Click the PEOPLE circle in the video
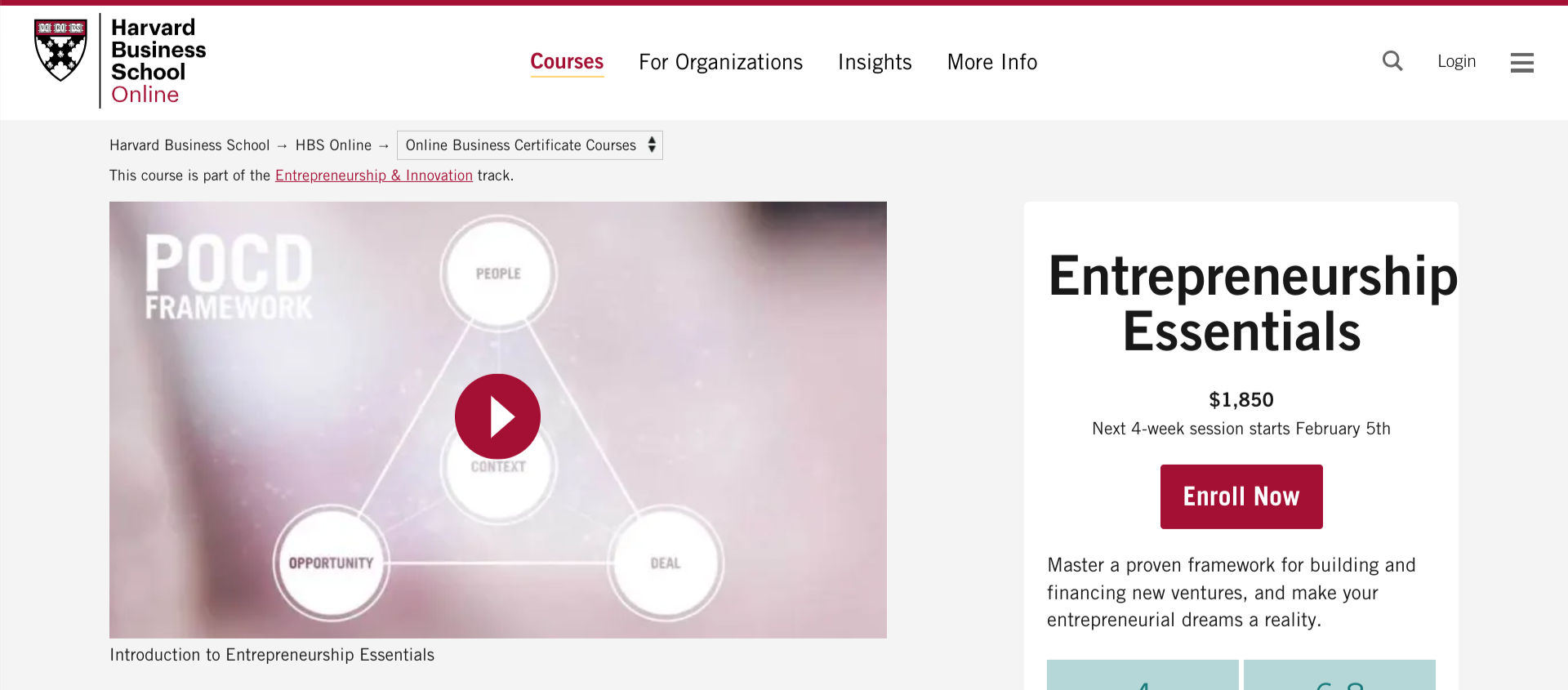Image resolution: width=1568 pixels, height=690 pixels. (x=498, y=274)
